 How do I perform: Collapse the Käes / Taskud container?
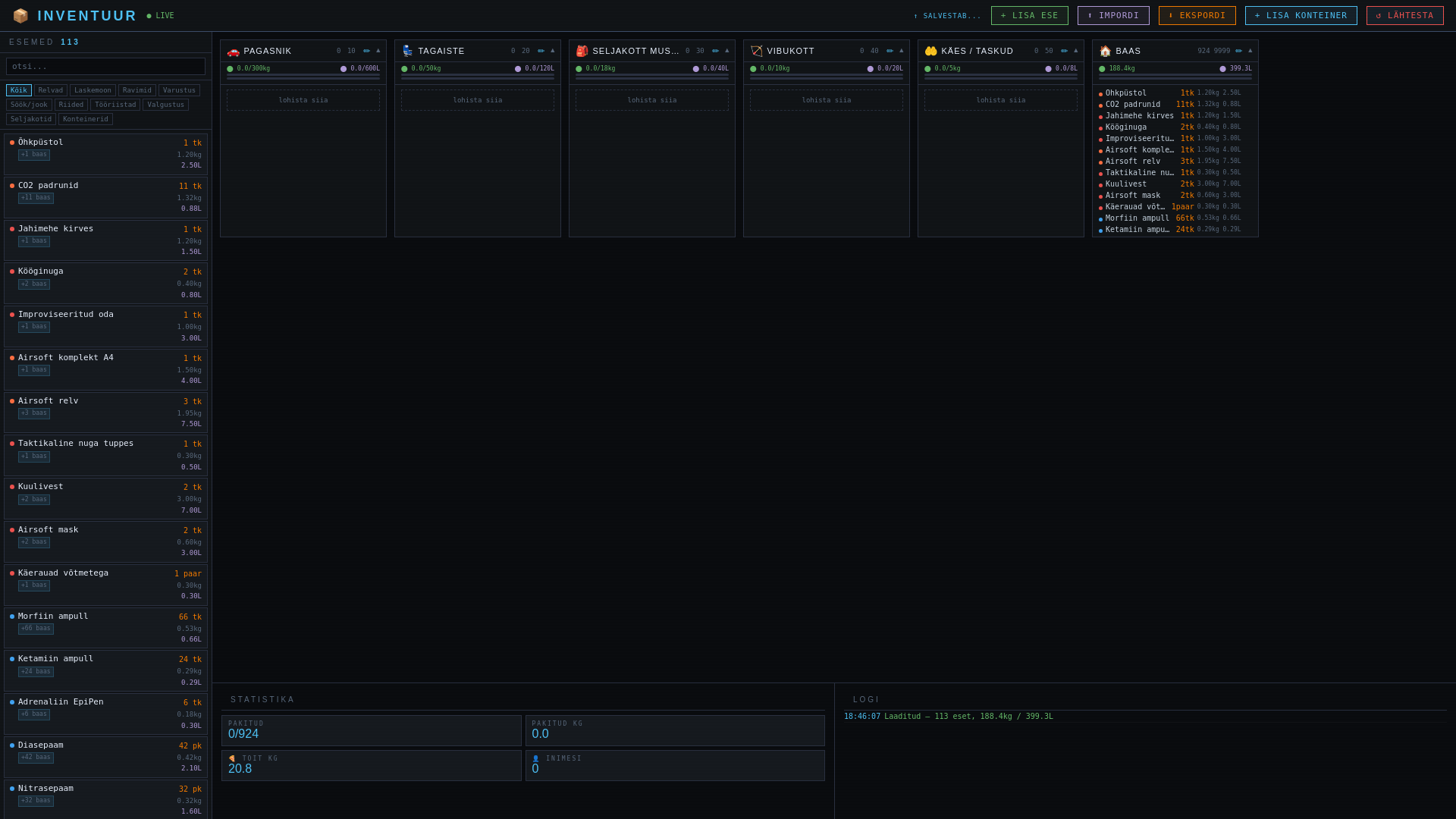[1076, 51]
